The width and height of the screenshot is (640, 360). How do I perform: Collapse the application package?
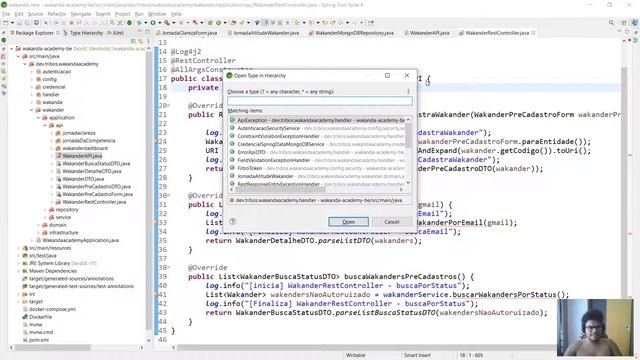38,118
